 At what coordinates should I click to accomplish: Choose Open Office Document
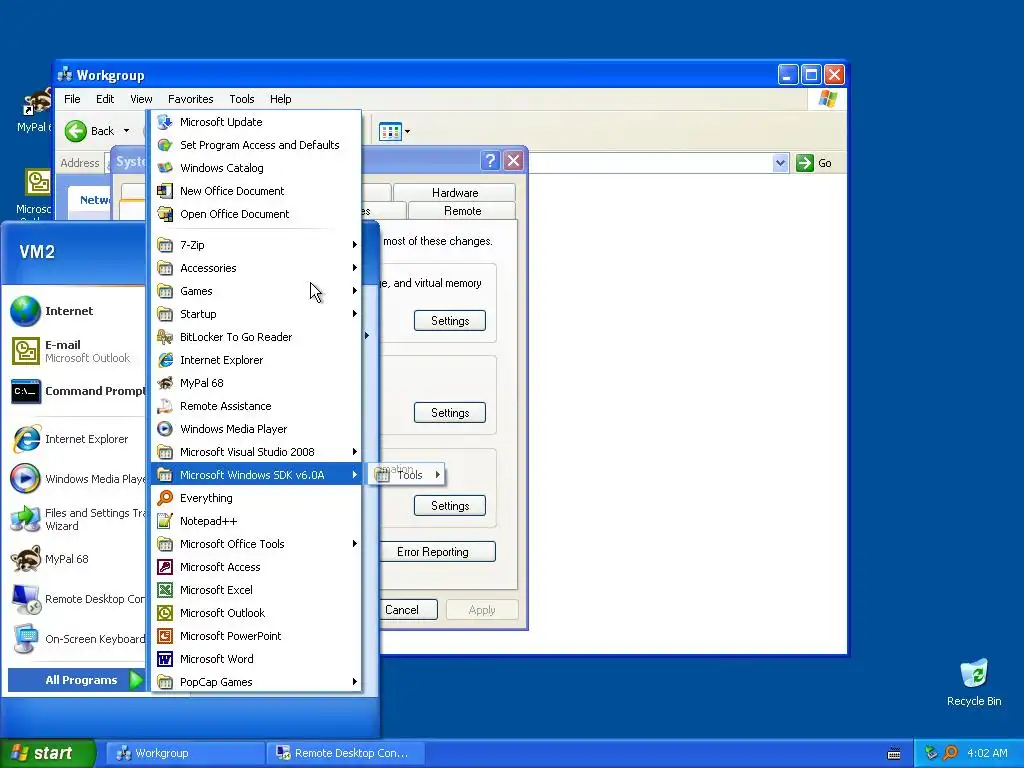pyautogui.click(x=256, y=214)
